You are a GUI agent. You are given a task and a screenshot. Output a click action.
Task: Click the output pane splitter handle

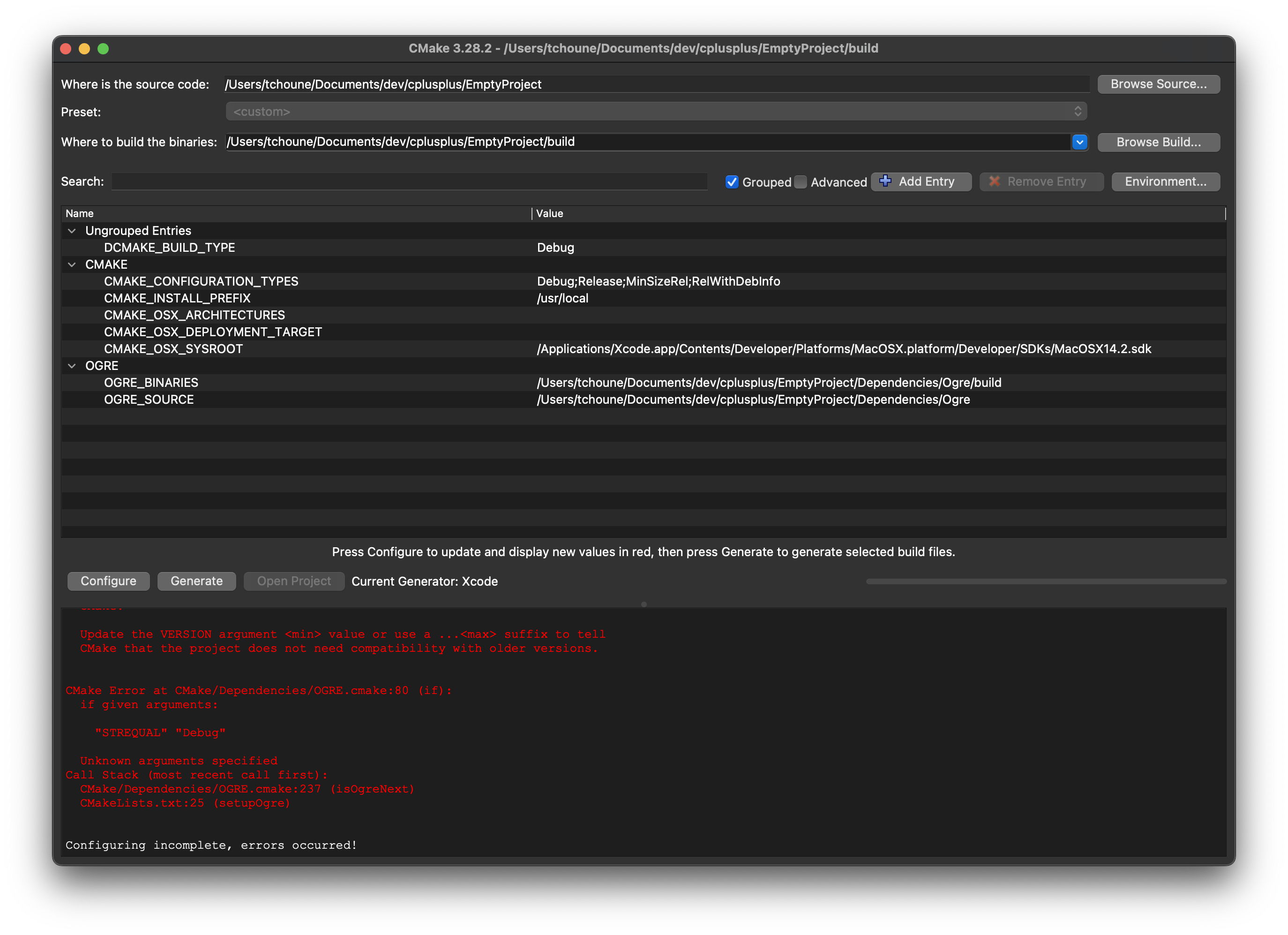[644, 604]
